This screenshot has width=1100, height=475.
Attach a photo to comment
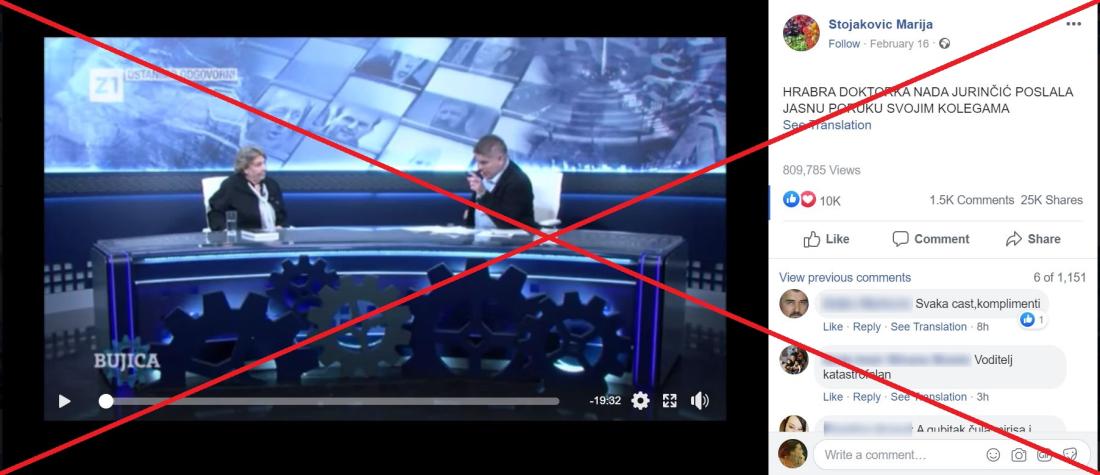1019,455
